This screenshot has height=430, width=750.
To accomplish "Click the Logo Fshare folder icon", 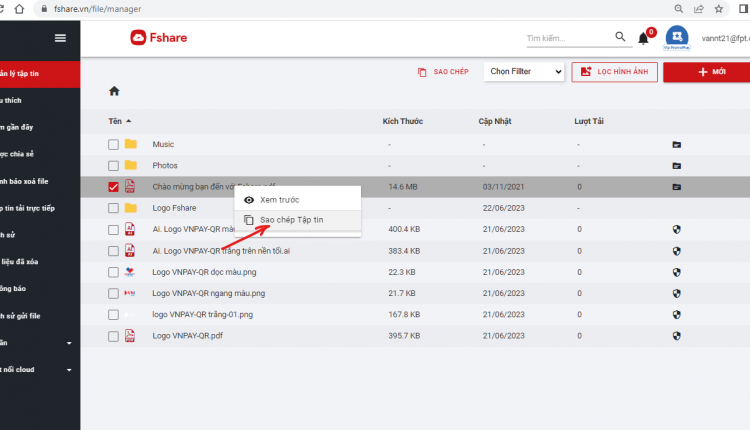I will tap(131, 208).
